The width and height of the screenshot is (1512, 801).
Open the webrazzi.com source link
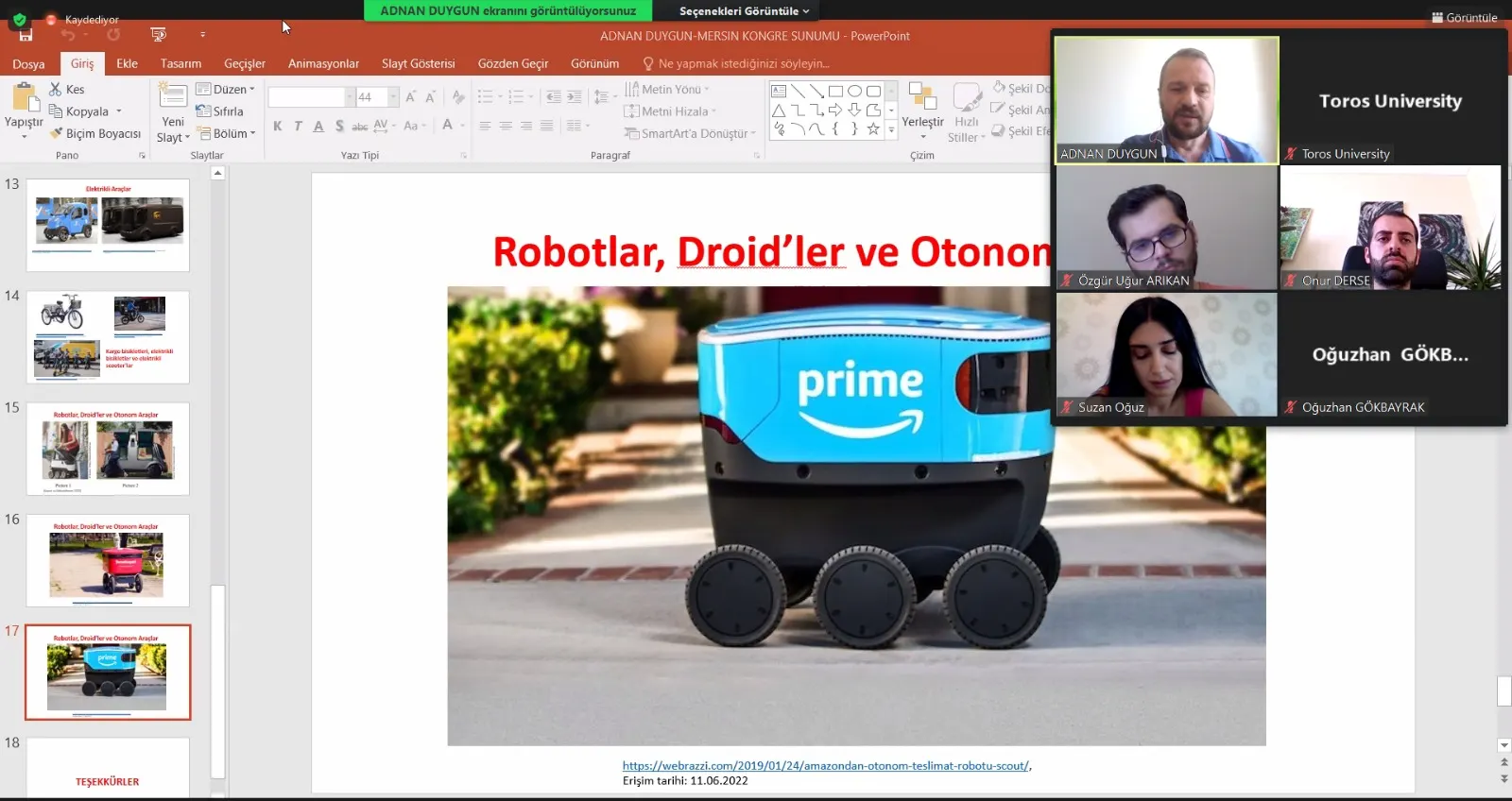click(825, 766)
